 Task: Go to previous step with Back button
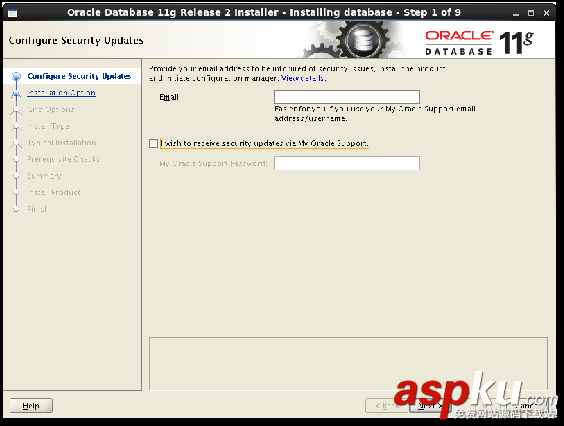click(x=387, y=406)
